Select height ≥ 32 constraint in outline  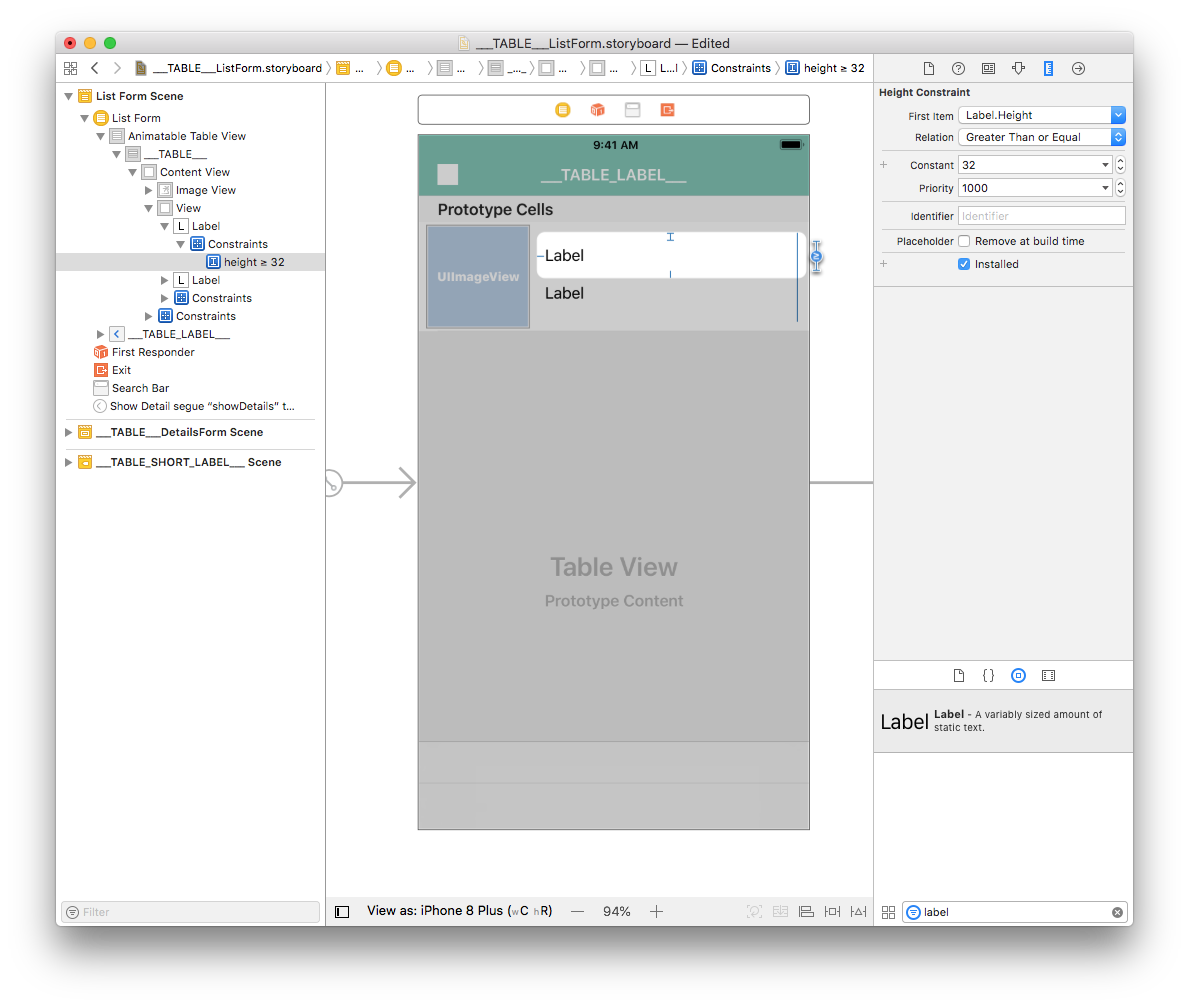[x=190, y=262]
